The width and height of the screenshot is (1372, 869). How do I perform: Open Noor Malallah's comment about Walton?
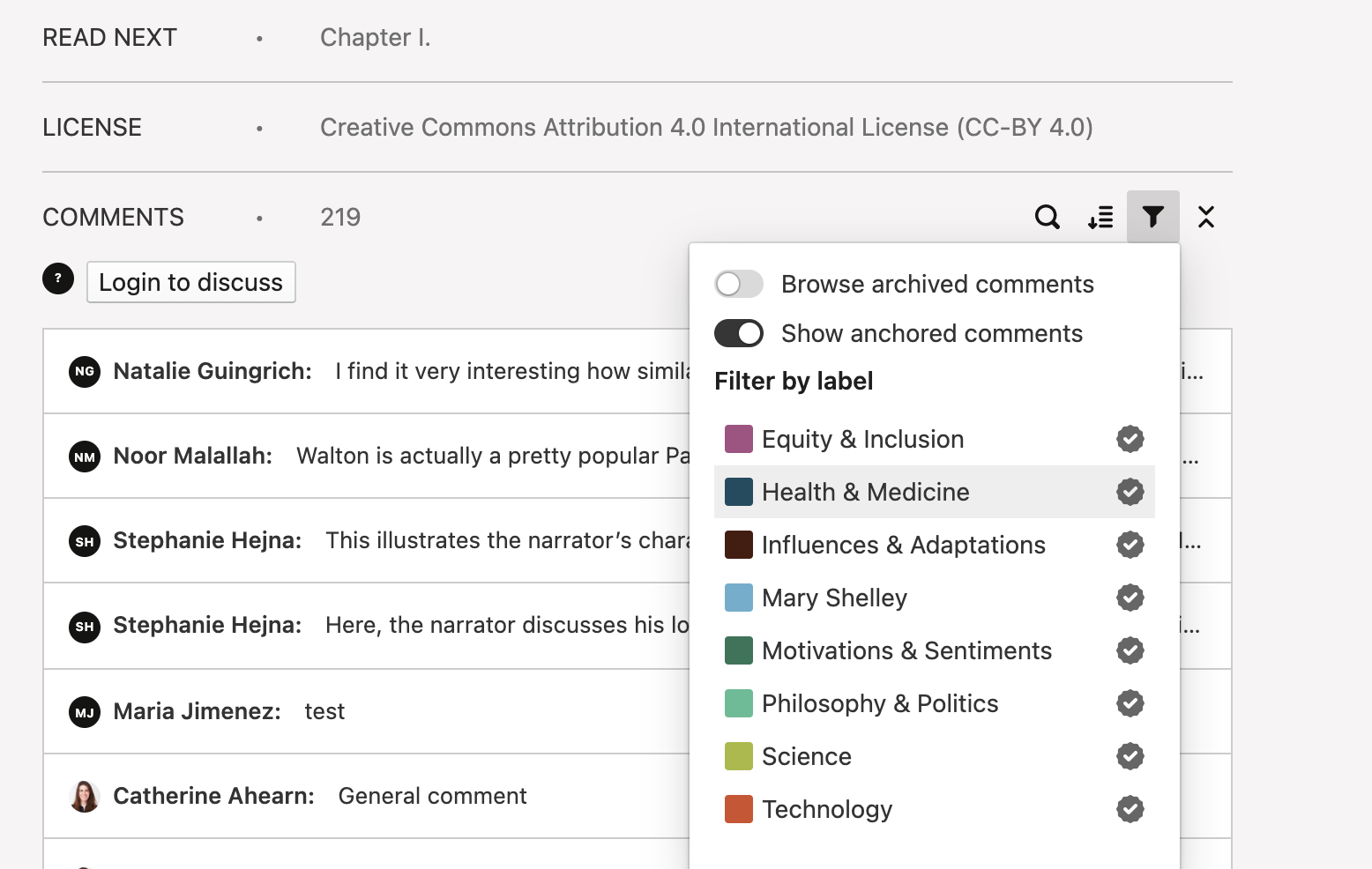(366, 457)
